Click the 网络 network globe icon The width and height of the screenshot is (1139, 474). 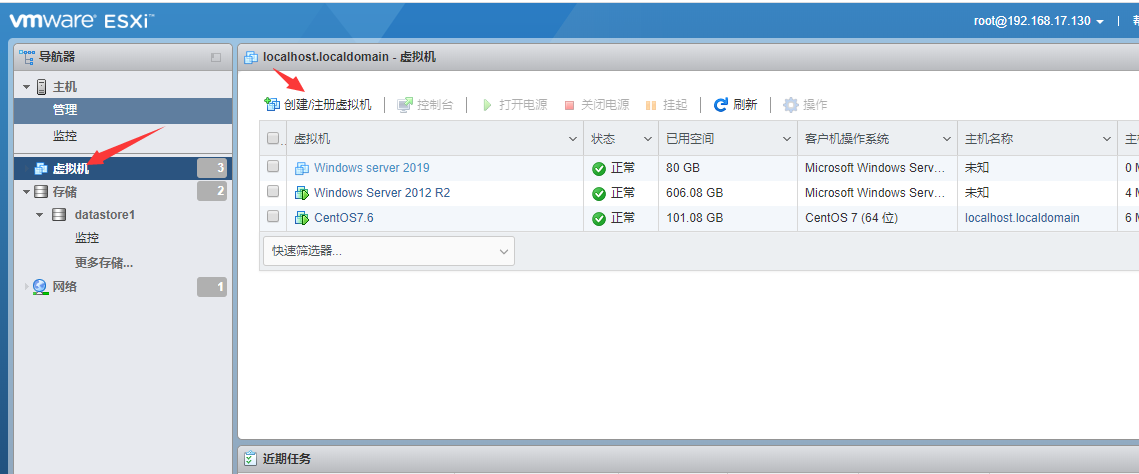point(40,287)
